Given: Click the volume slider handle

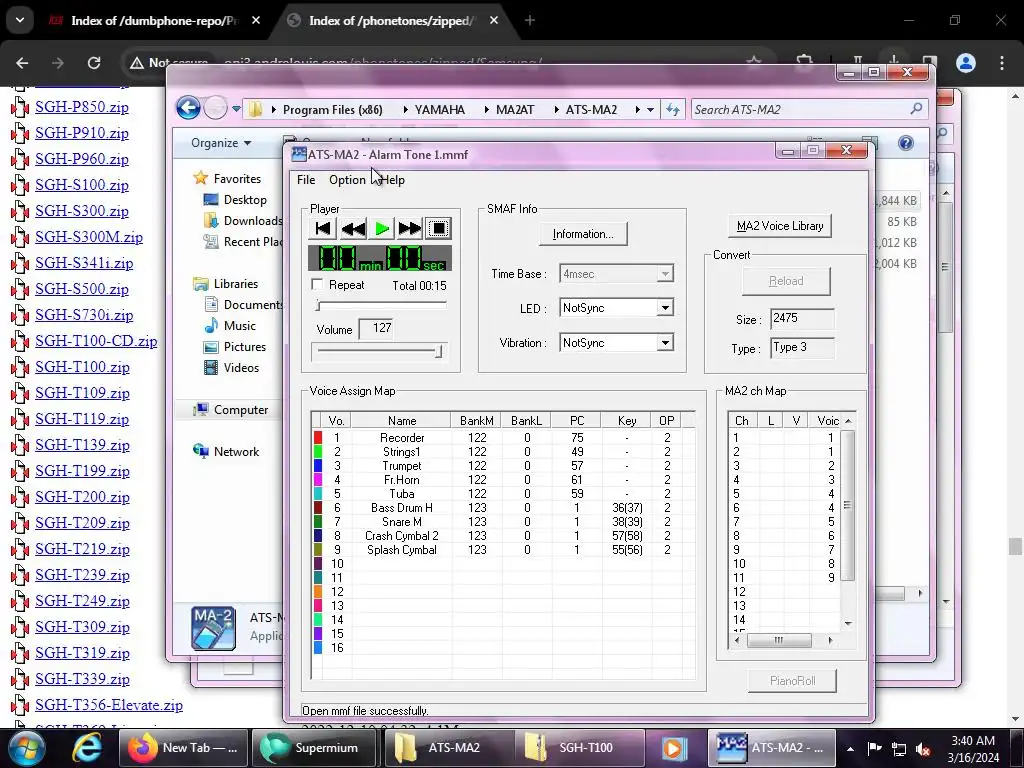Looking at the screenshot, I should coord(439,352).
